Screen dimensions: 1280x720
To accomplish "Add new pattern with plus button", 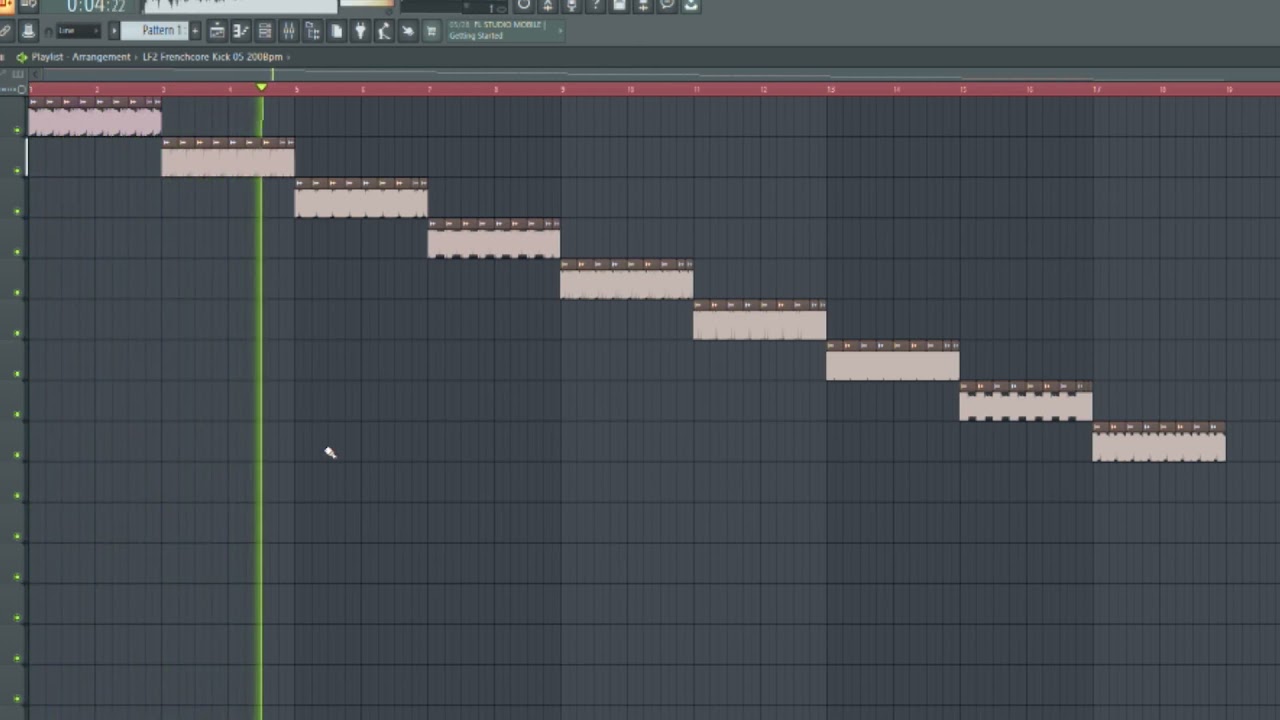I will [195, 31].
